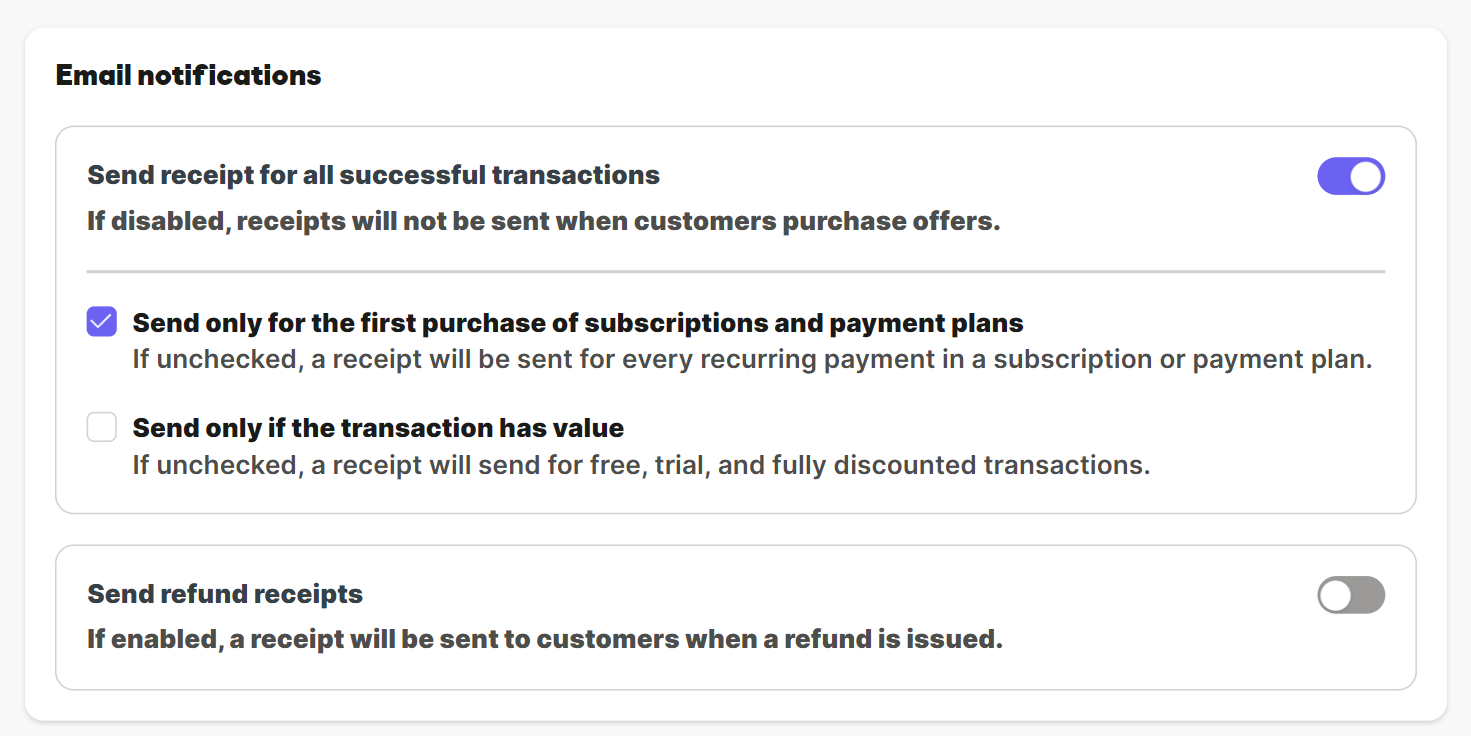Screen dimensions: 1471x736
Task: Click empty area beside the Email notifications title
Action: tap(800, 76)
